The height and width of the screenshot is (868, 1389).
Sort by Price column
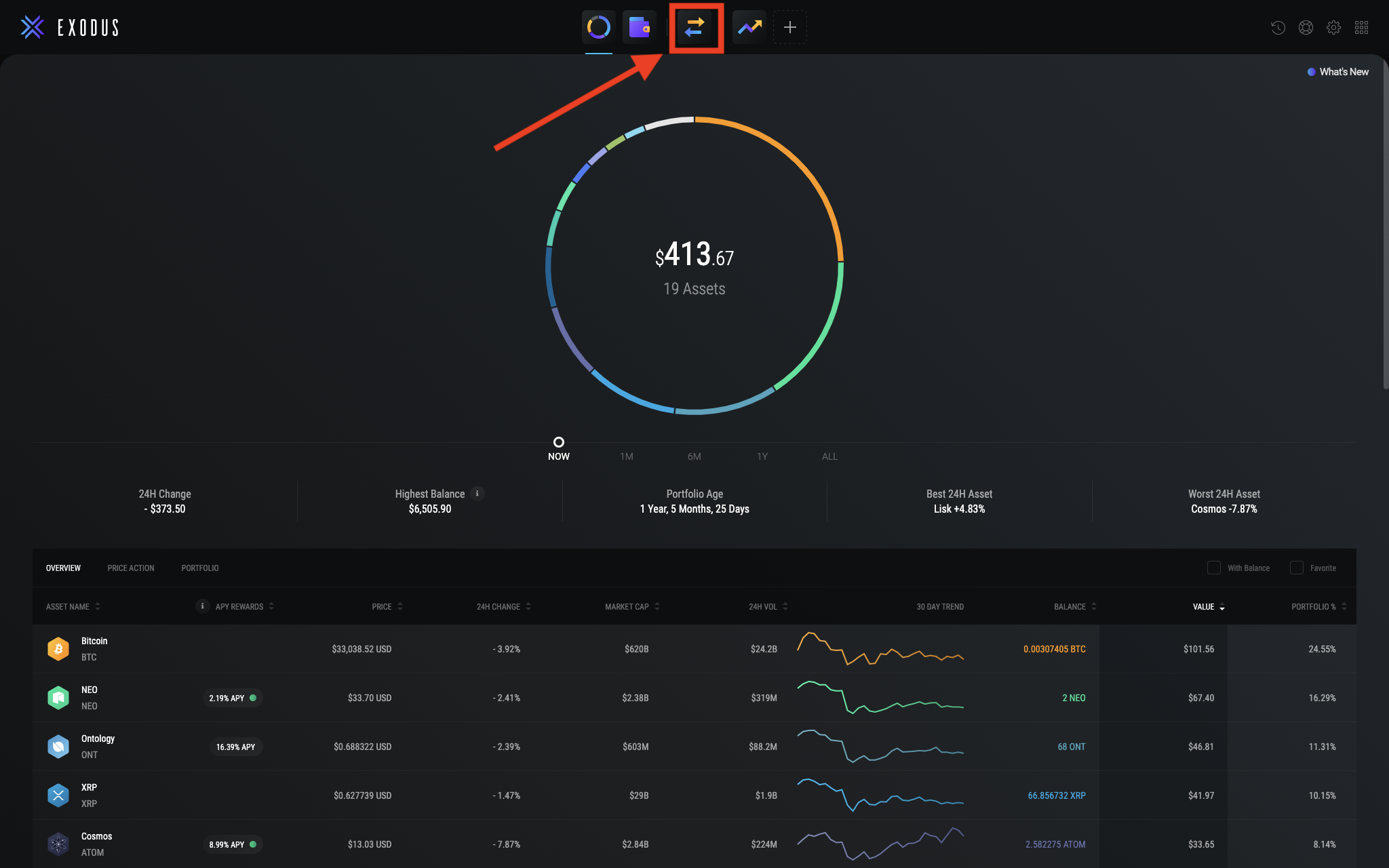[387, 606]
